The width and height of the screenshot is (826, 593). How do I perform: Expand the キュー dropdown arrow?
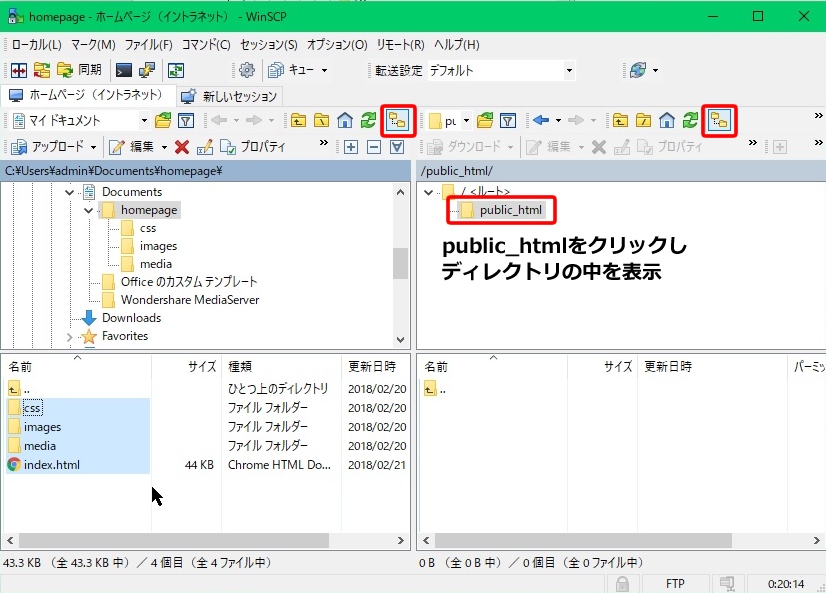point(324,70)
